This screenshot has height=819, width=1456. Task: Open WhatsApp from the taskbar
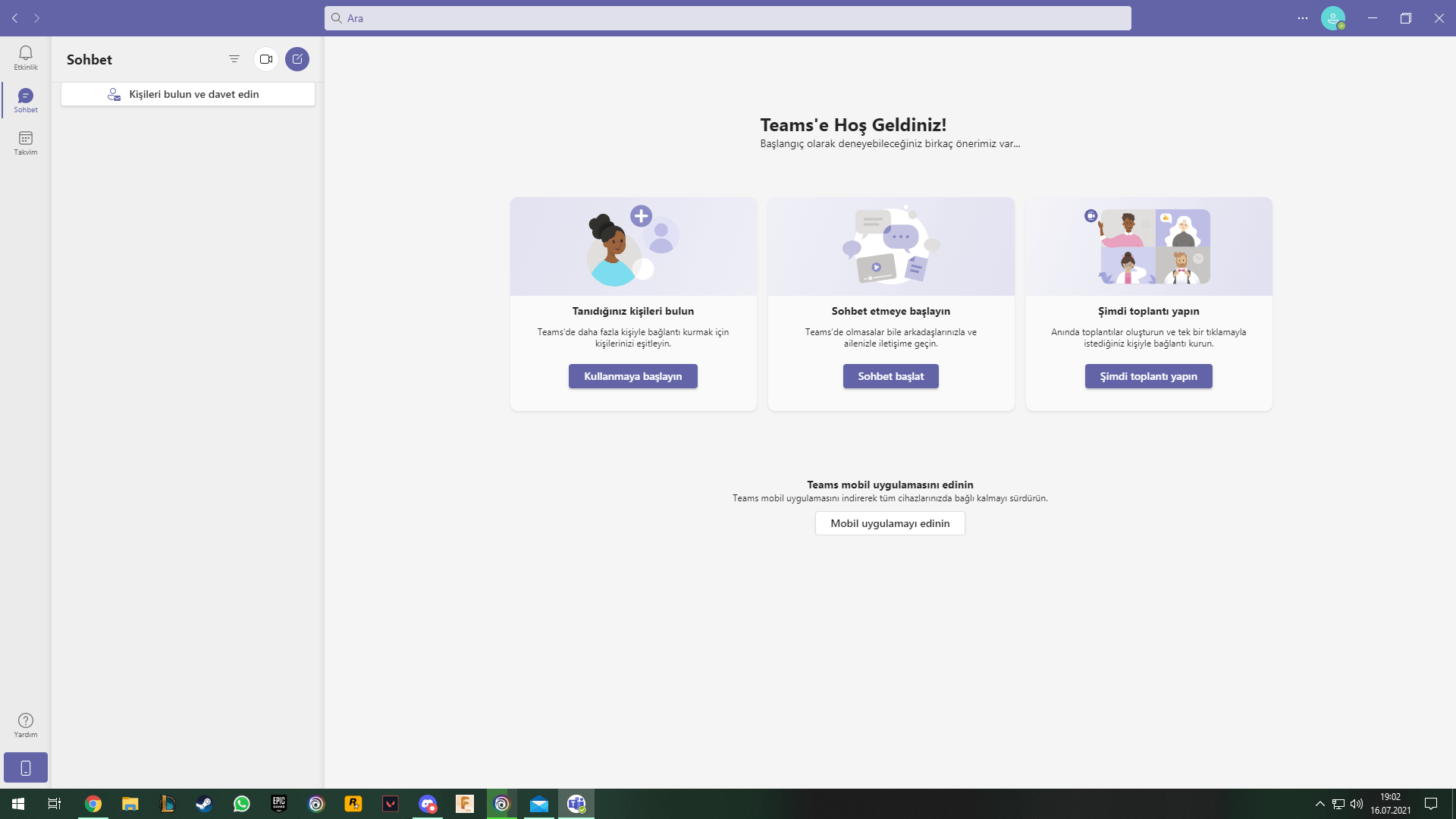[x=242, y=804]
